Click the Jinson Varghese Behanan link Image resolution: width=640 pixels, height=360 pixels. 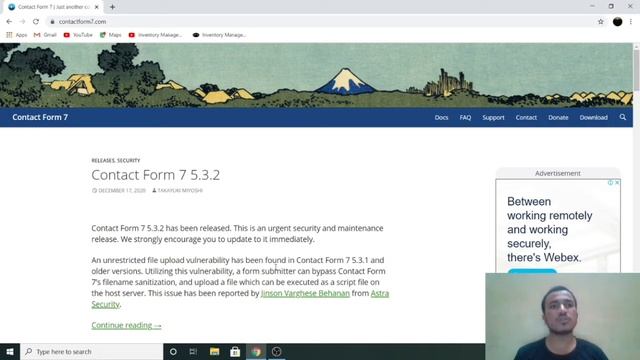point(305,293)
